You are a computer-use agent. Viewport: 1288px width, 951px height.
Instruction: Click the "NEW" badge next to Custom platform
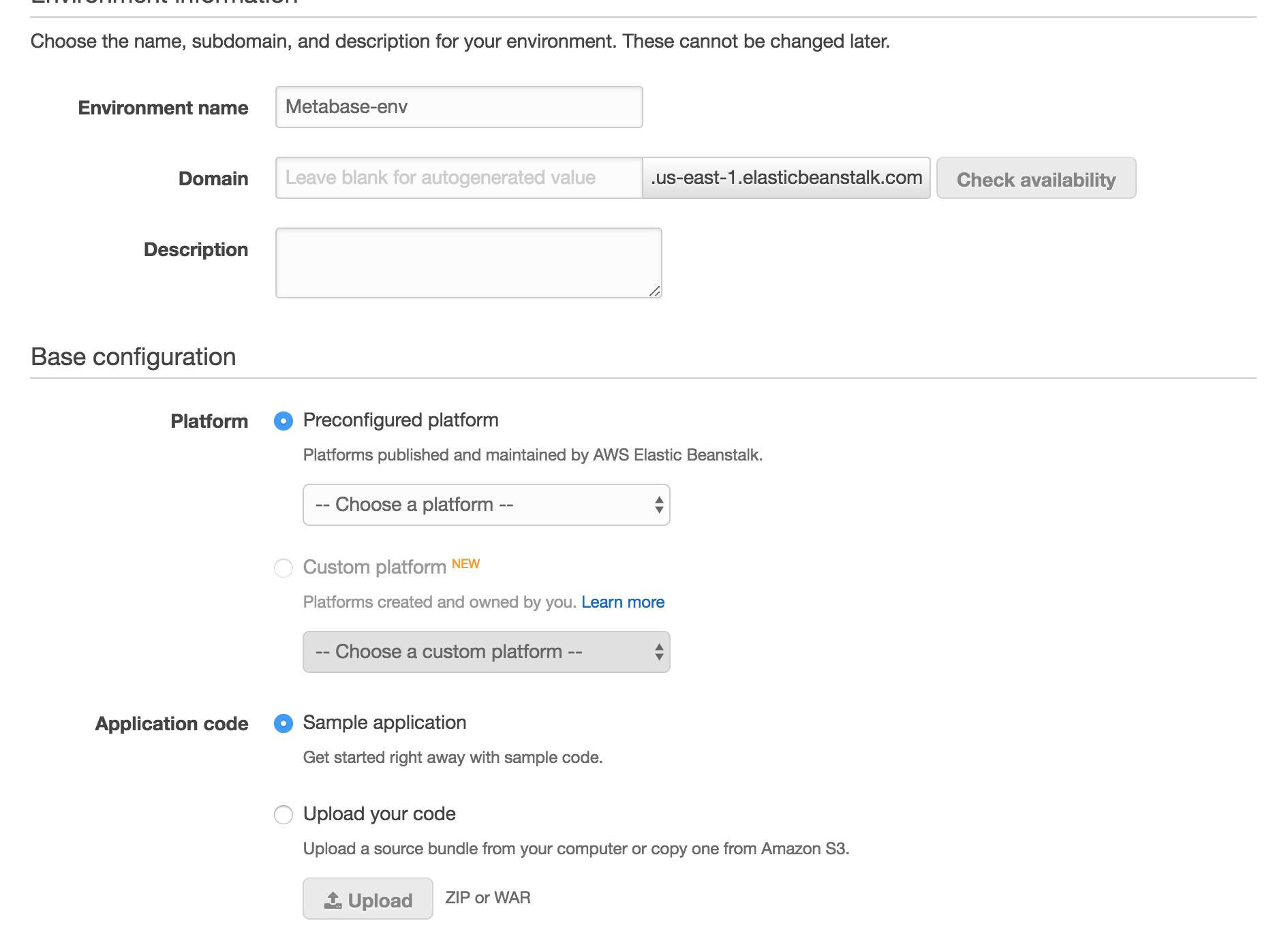[x=465, y=563]
